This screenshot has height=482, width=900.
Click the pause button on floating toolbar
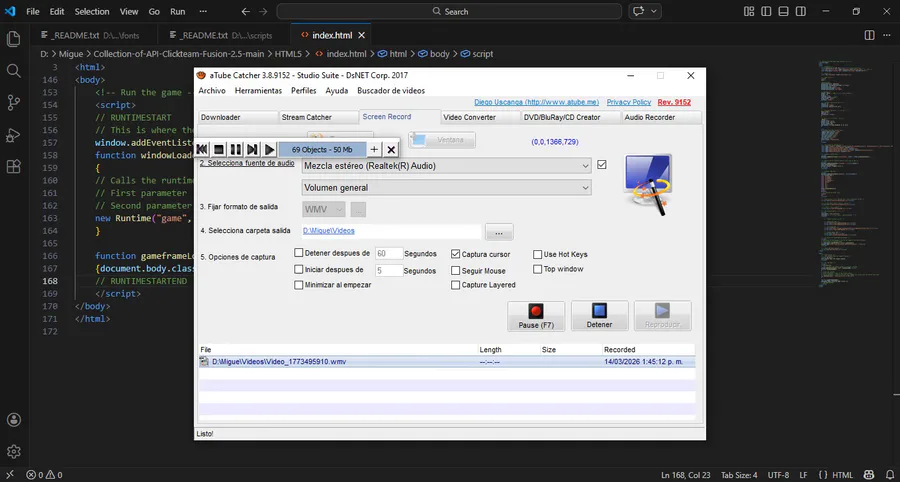coord(235,150)
